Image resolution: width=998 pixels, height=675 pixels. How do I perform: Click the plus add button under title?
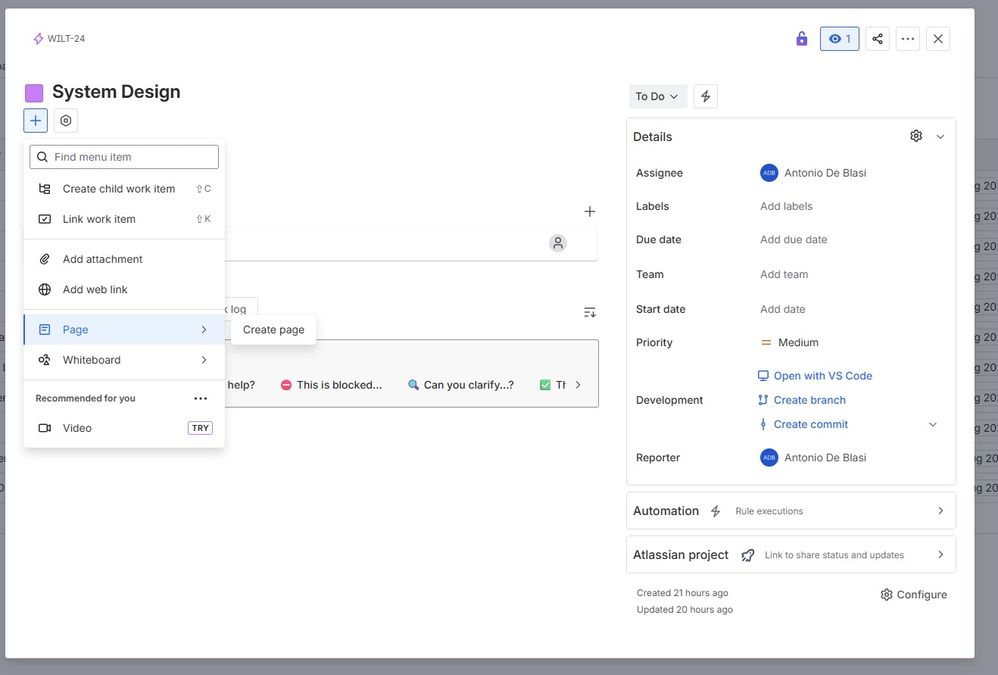point(36,120)
